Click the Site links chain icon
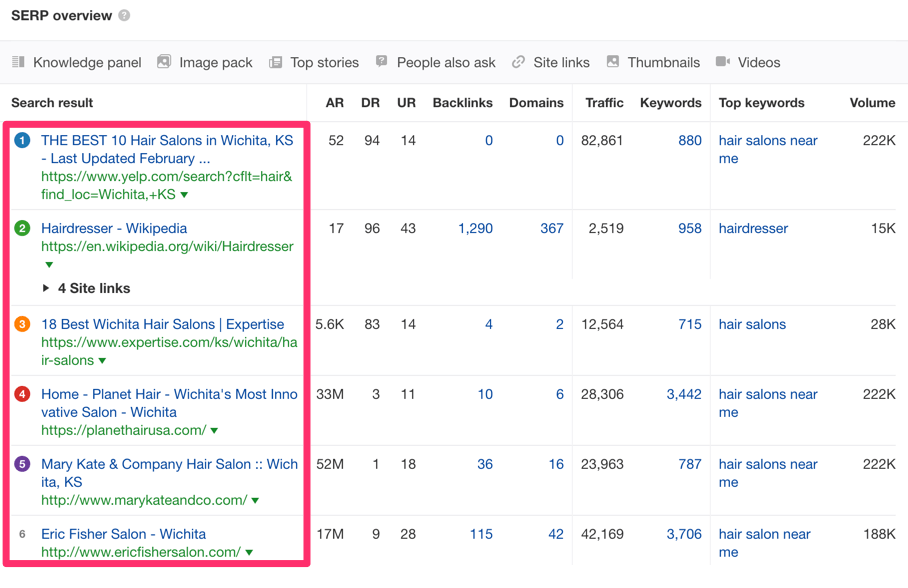Viewport: 908px width, 588px height. [x=518, y=62]
